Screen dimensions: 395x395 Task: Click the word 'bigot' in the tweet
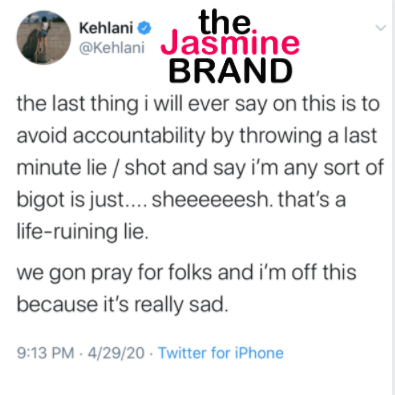point(38,201)
